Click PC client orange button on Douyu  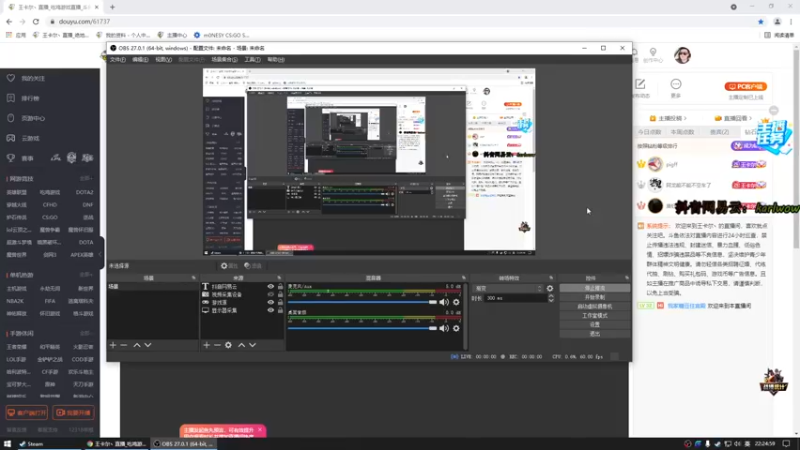click(745, 87)
